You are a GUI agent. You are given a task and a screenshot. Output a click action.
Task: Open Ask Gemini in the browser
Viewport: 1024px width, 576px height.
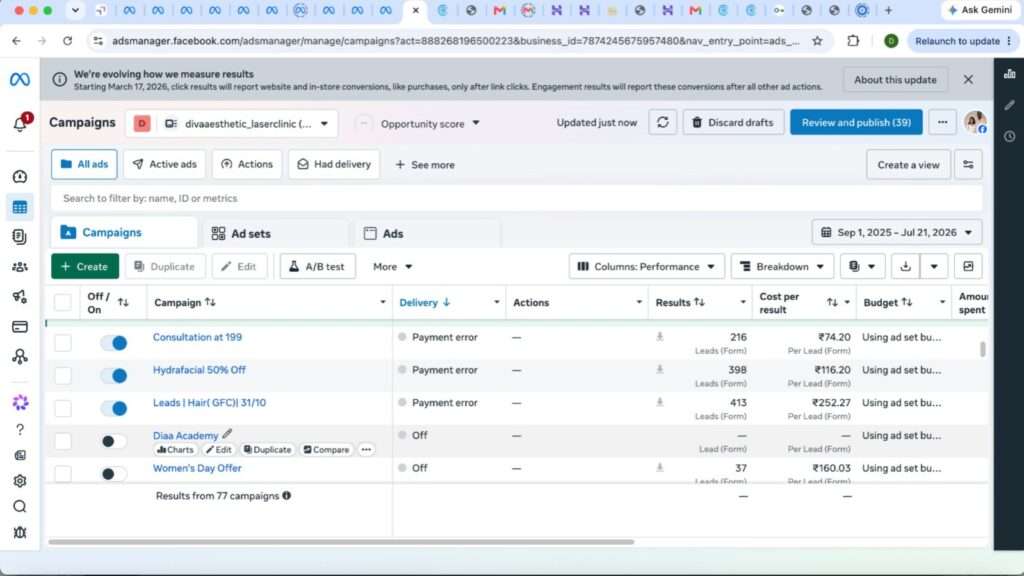(980, 10)
